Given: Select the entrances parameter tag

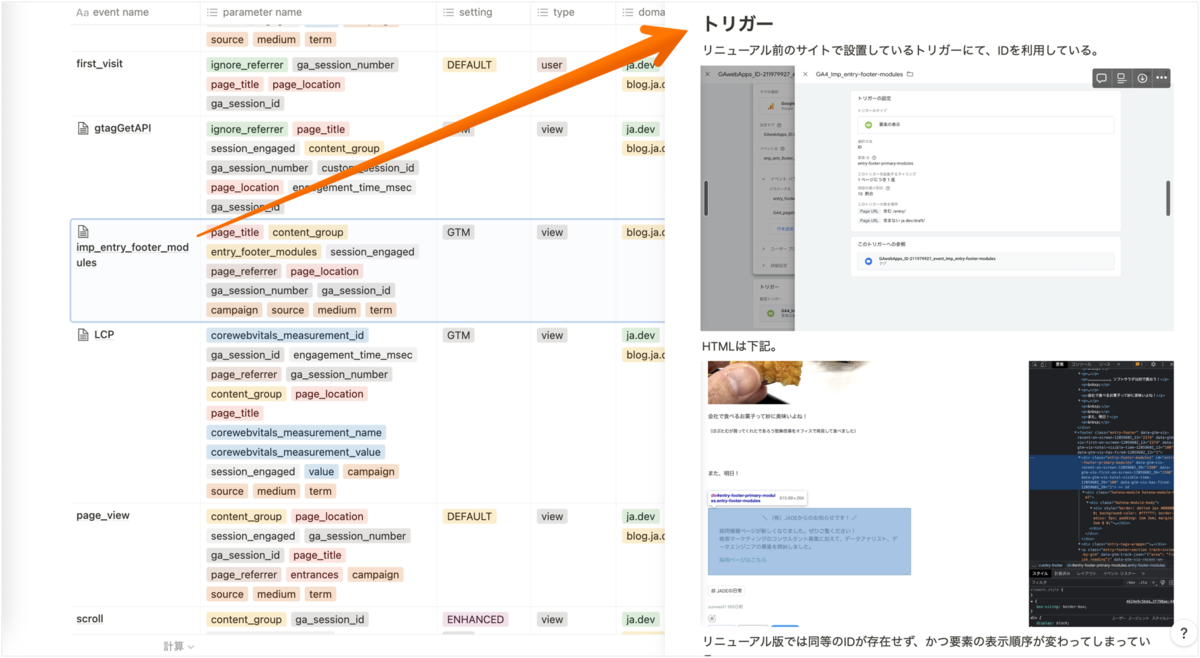Looking at the screenshot, I should point(314,575).
